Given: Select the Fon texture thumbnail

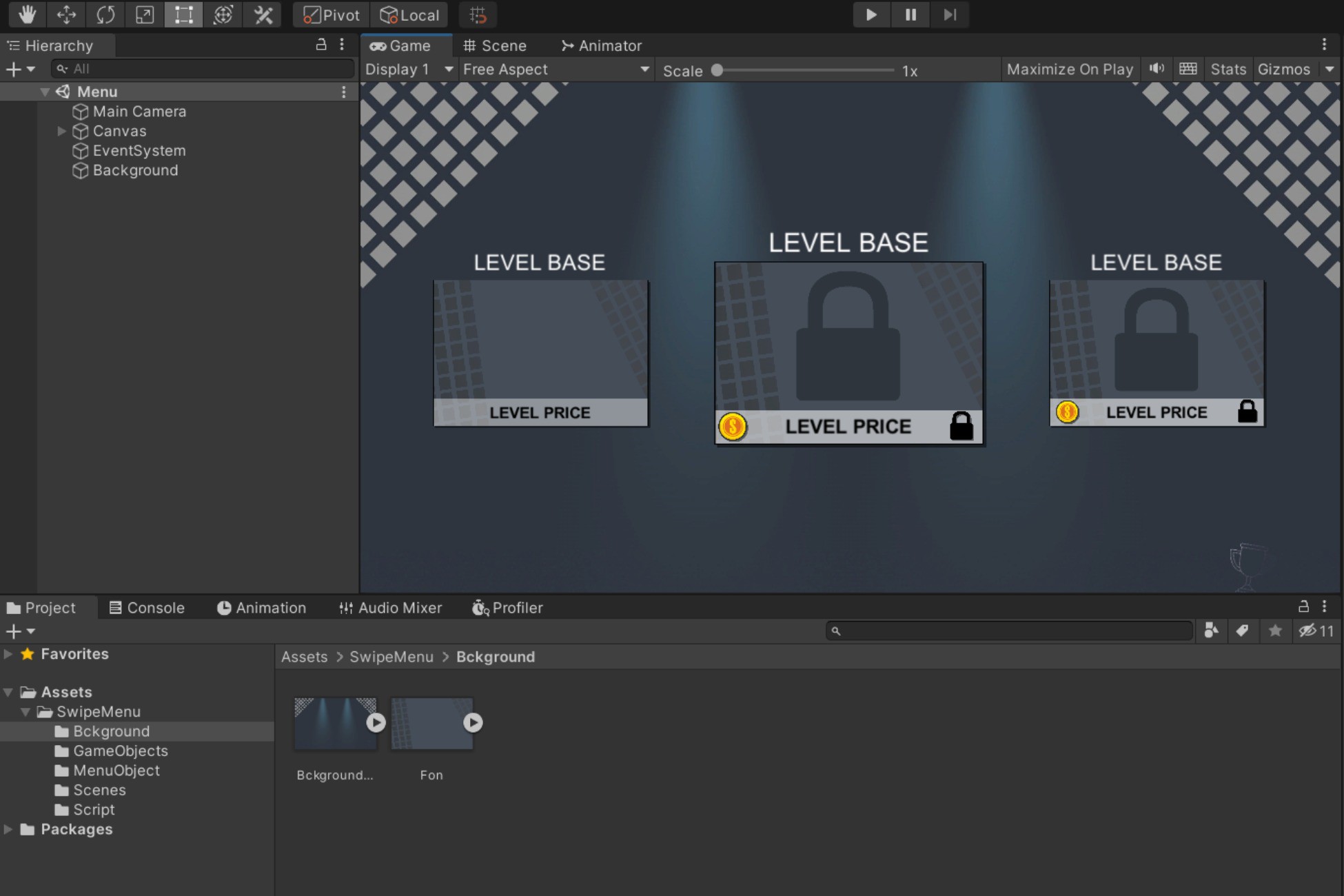Looking at the screenshot, I should (x=431, y=723).
